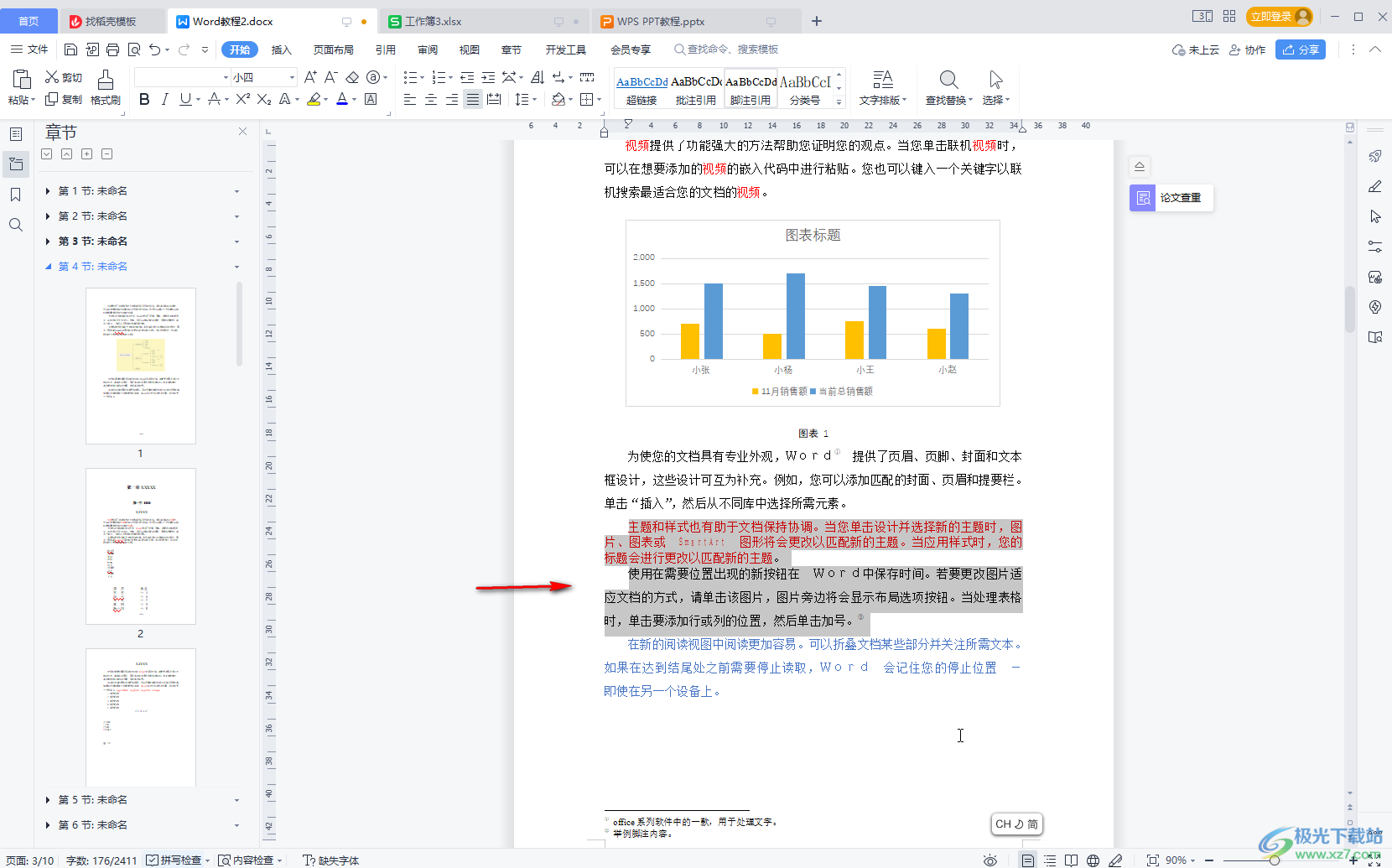Click the Copy (复制) button
1392x868 pixels.
[64, 99]
